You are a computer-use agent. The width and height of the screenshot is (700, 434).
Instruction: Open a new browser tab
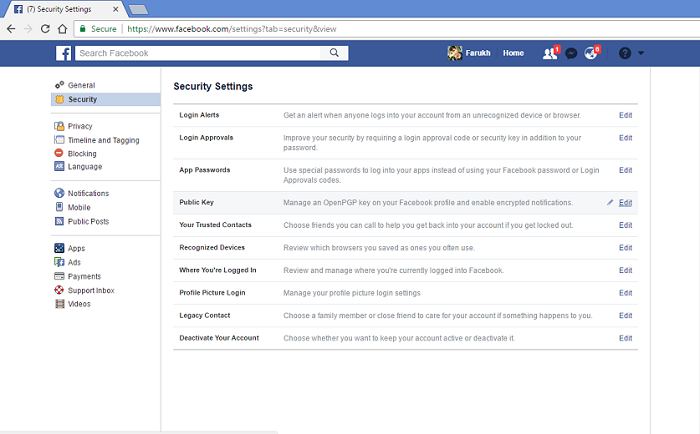[x=138, y=9]
